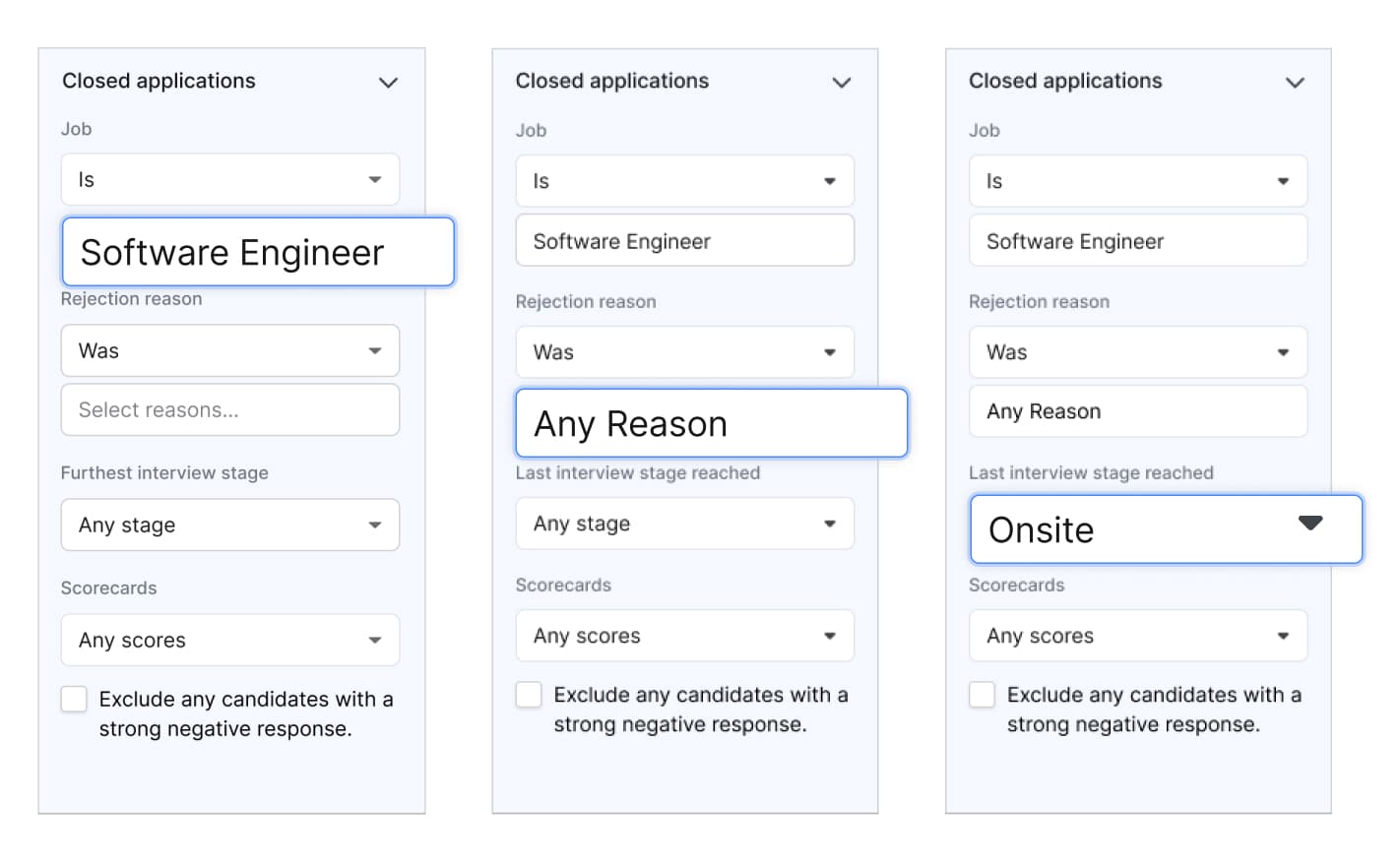Image resolution: width=1400 pixels, height=866 pixels.
Task: Click Any Reason field in right panel
Action: pos(1138,412)
